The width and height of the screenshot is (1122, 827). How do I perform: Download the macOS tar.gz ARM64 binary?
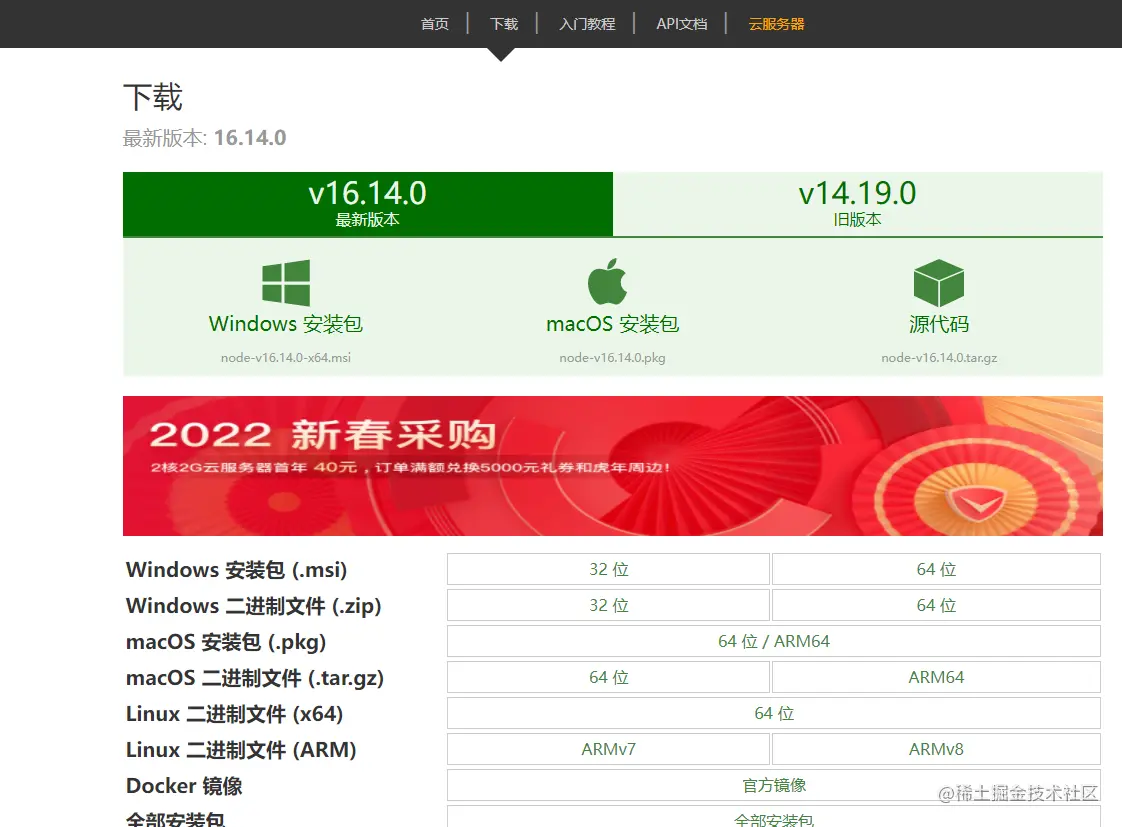936,677
